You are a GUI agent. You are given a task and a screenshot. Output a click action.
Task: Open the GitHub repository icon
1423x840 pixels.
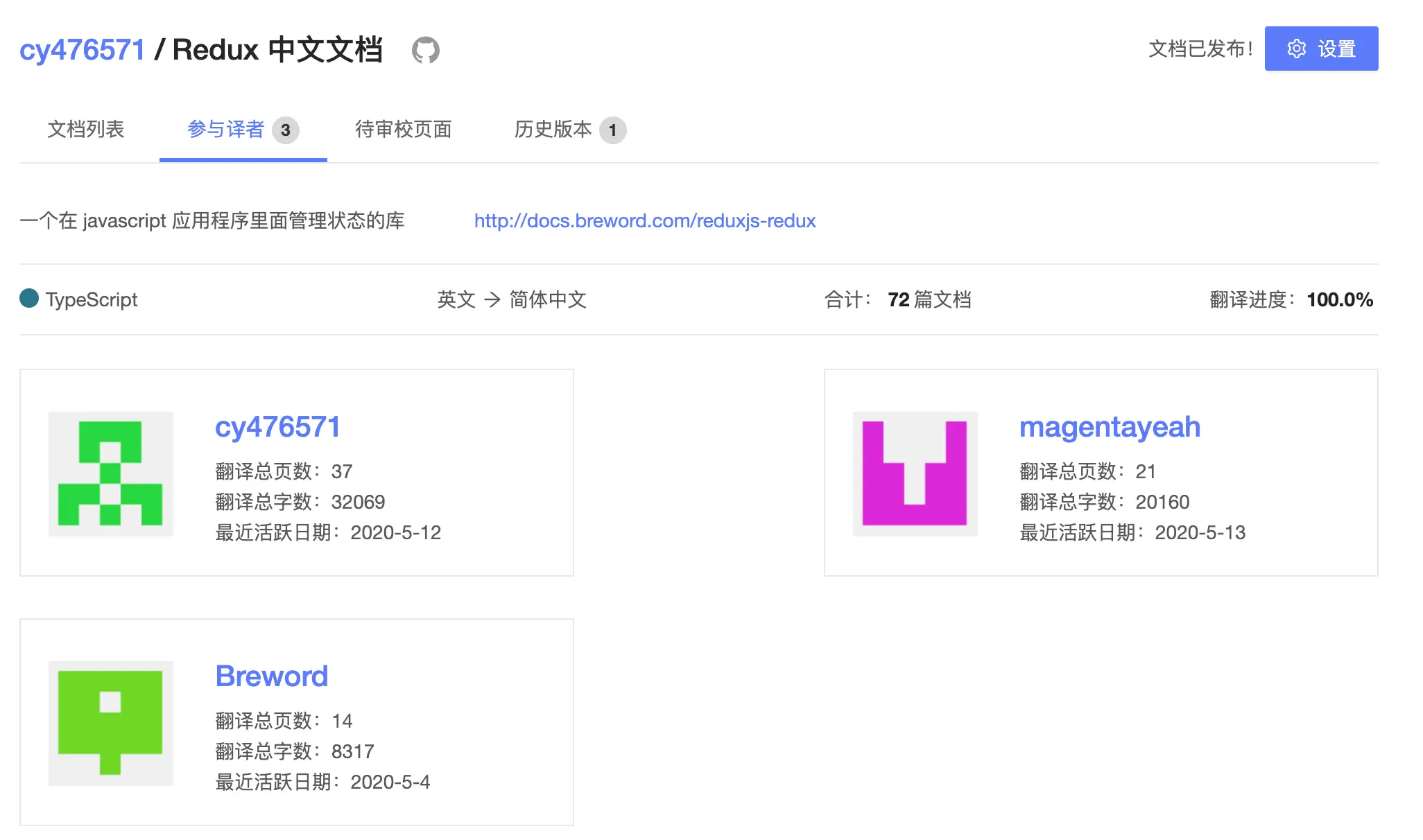pos(425,50)
